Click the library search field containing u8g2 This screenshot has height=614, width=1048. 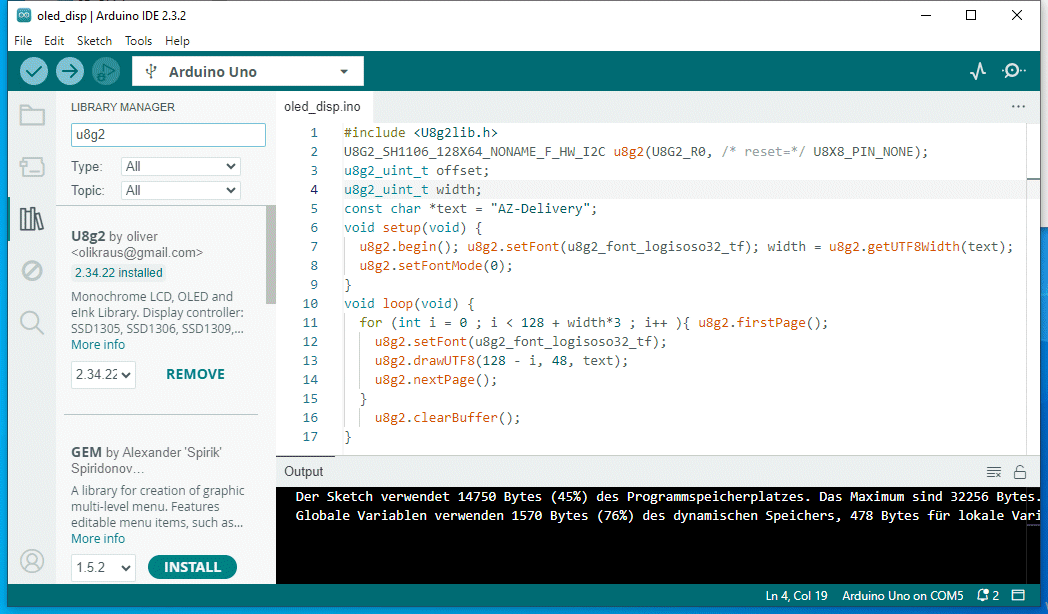tap(168, 135)
